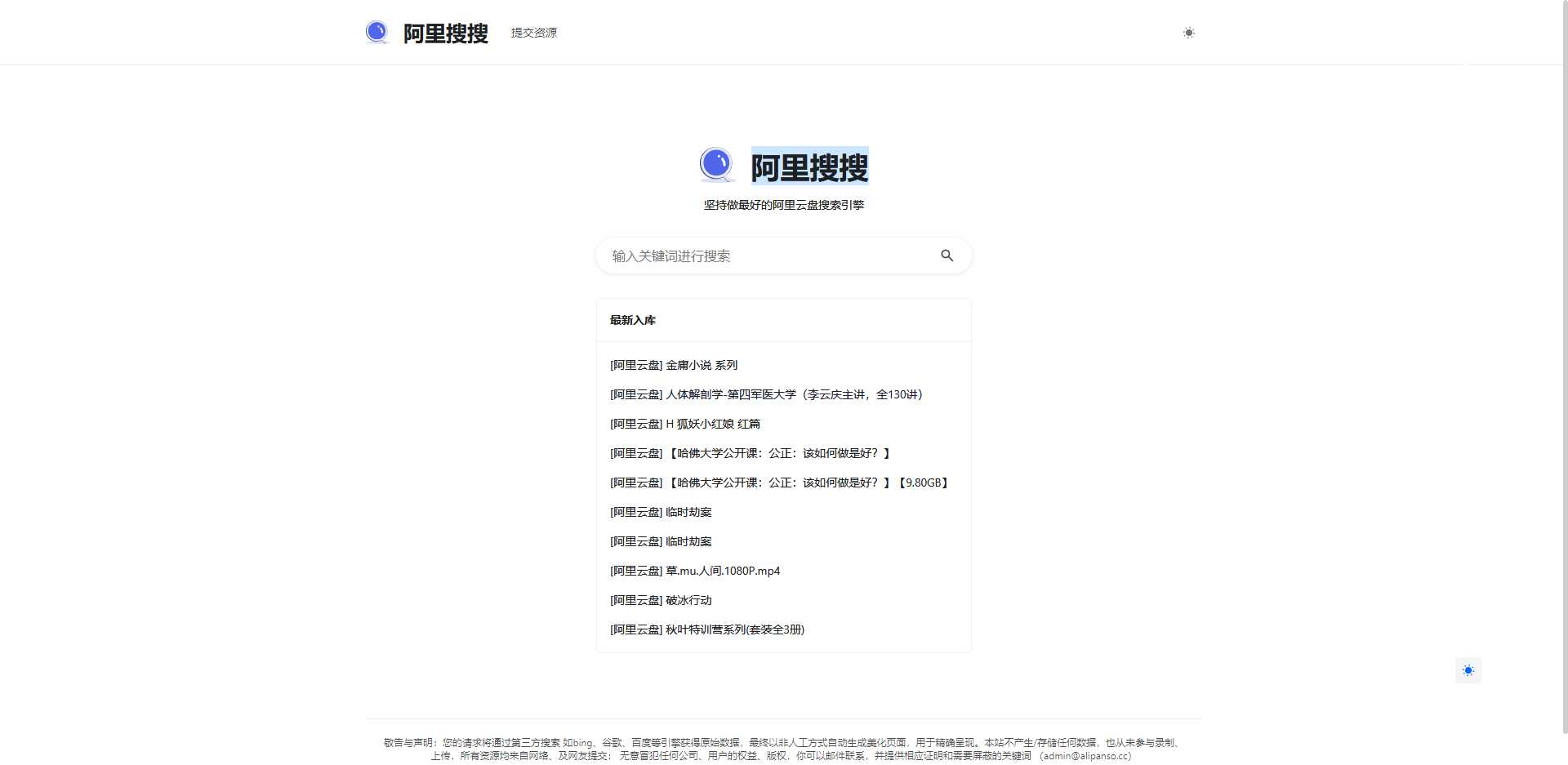Toggle theme via header sun icon
1568x765 pixels.
click(x=1189, y=33)
